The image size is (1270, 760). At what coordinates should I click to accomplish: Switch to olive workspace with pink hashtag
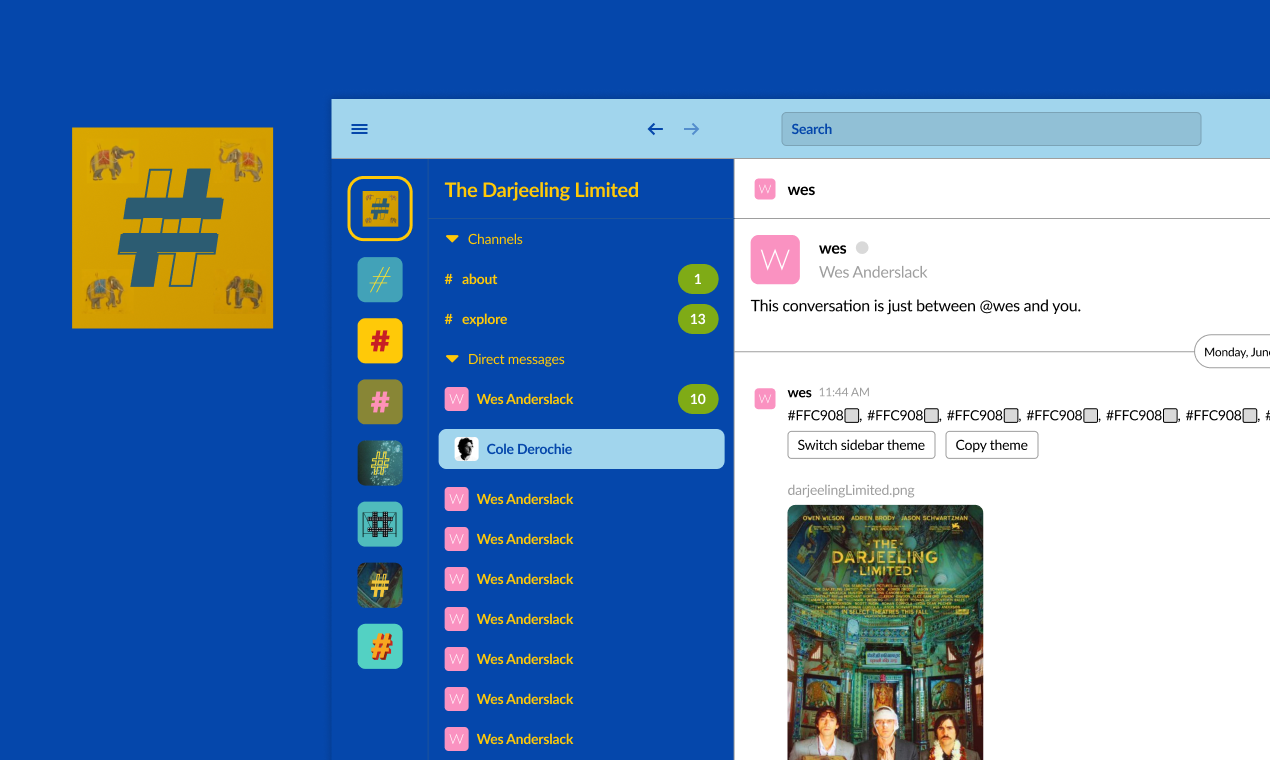[380, 402]
